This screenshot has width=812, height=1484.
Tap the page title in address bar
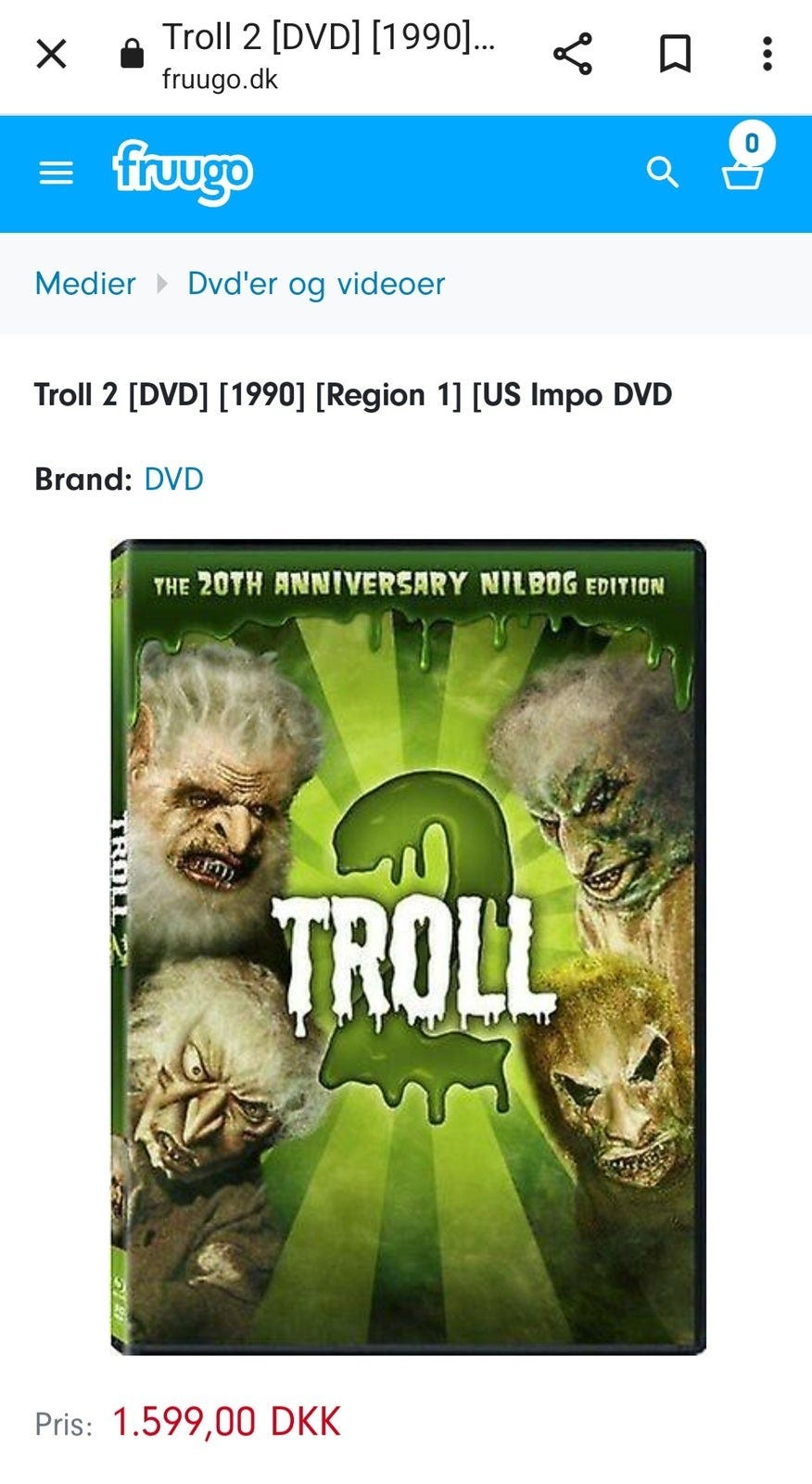pos(328,37)
